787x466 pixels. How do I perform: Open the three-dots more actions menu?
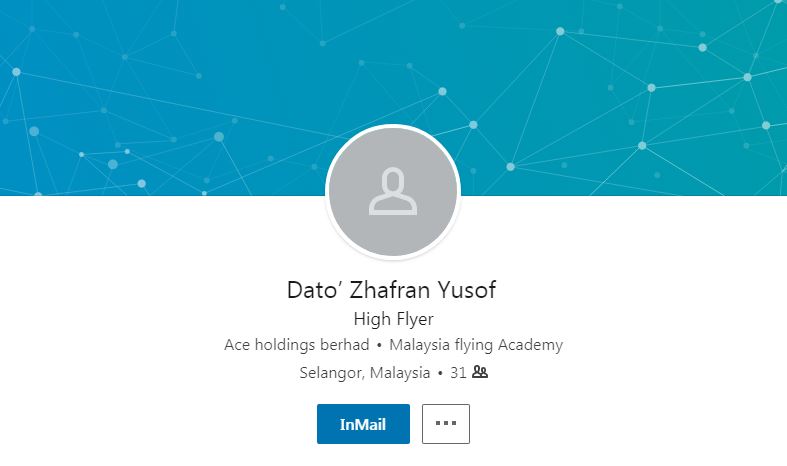click(x=446, y=424)
